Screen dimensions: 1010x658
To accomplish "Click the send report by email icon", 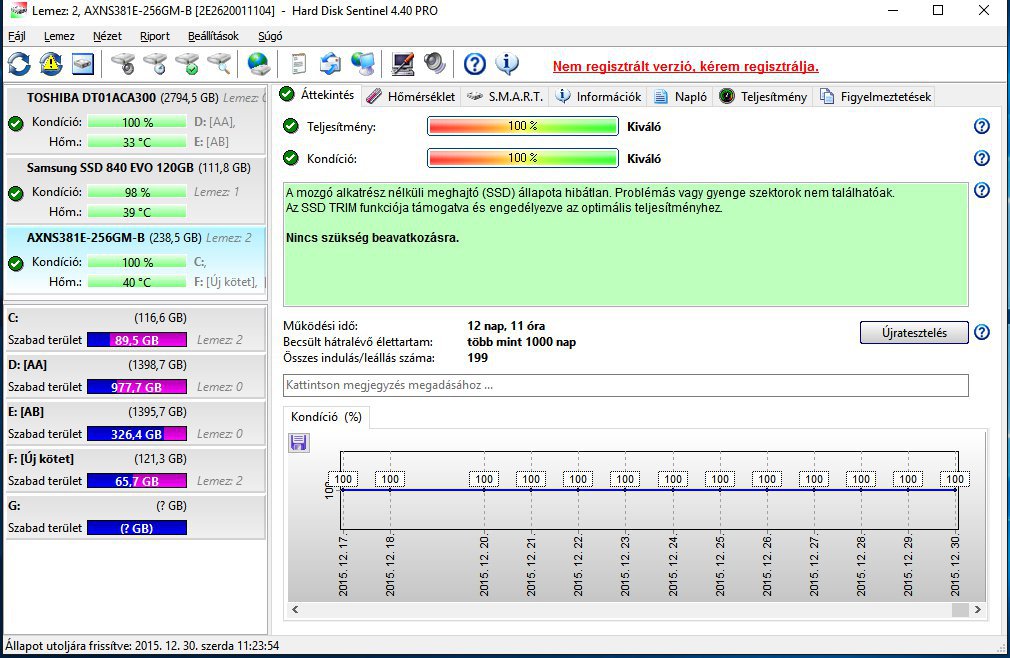I will click(x=330, y=64).
